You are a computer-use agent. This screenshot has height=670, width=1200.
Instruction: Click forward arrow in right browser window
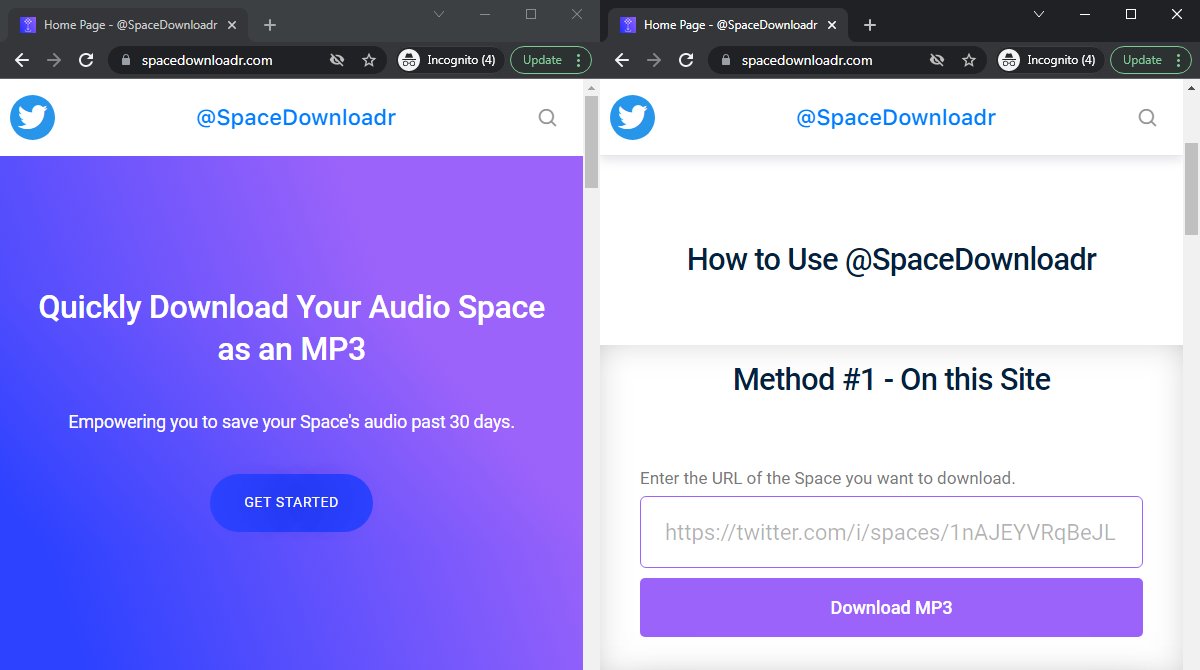[654, 60]
